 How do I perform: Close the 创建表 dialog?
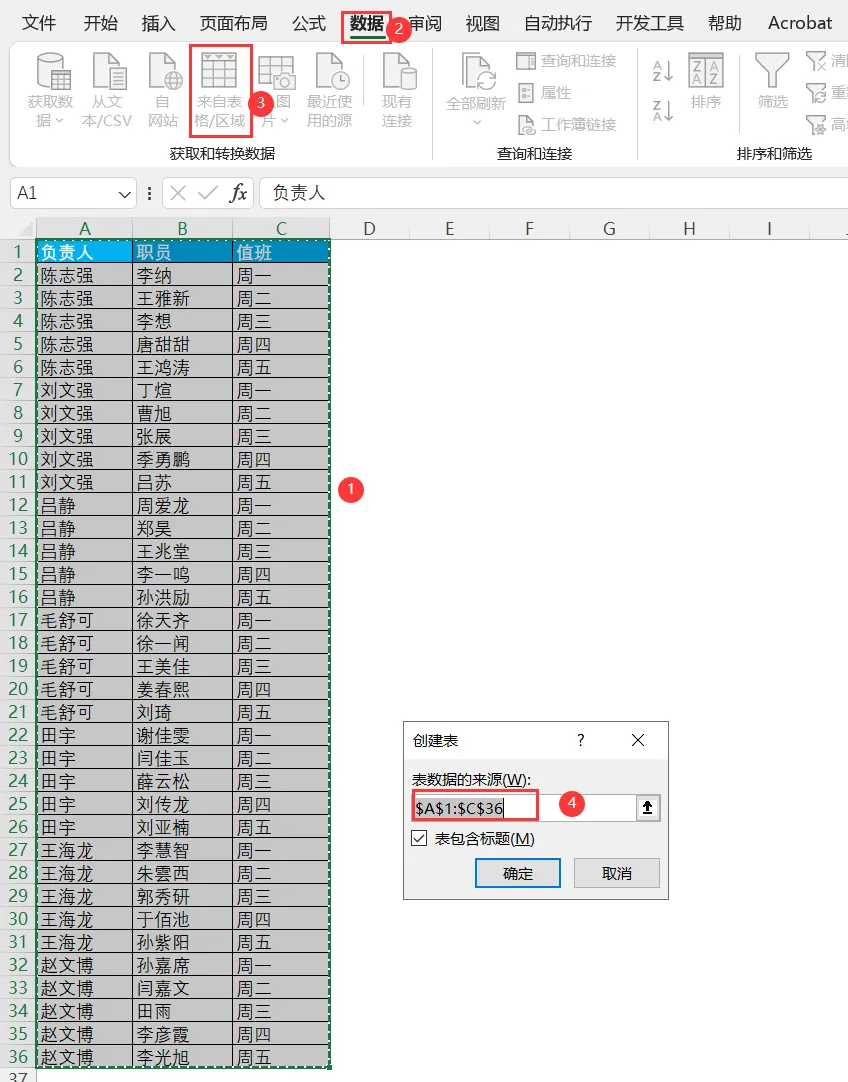(638, 740)
